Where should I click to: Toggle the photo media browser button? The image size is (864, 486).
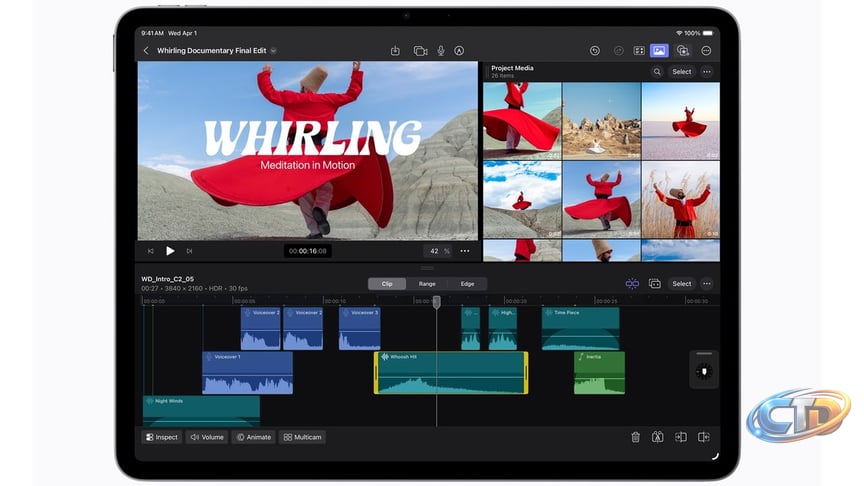pos(659,50)
